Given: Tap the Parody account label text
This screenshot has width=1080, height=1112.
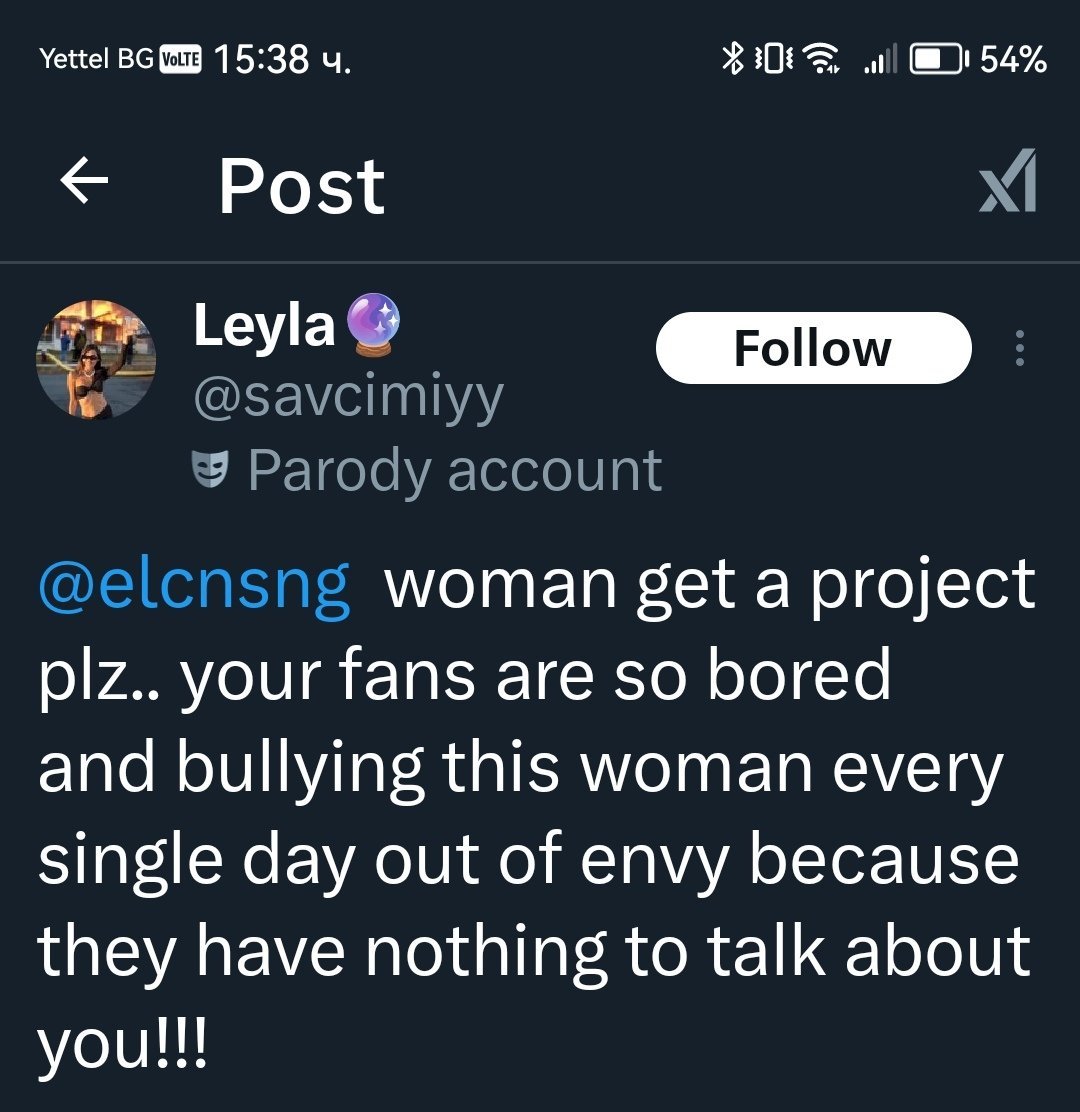Looking at the screenshot, I should coord(455,470).
